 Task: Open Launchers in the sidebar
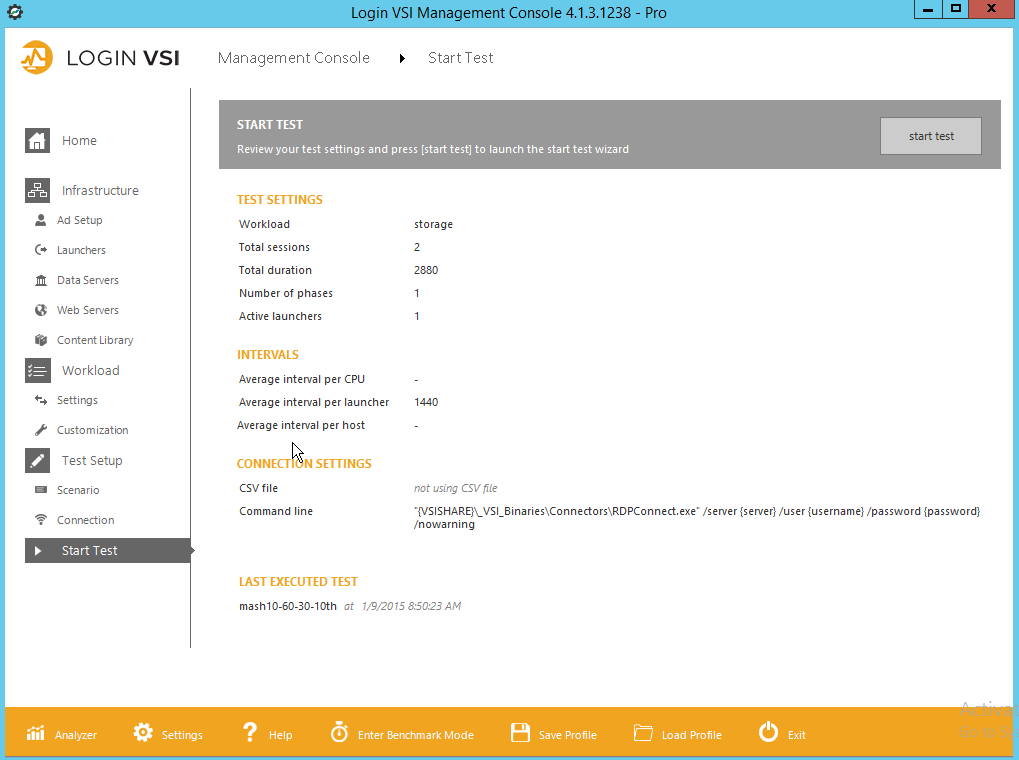[81, 250]
